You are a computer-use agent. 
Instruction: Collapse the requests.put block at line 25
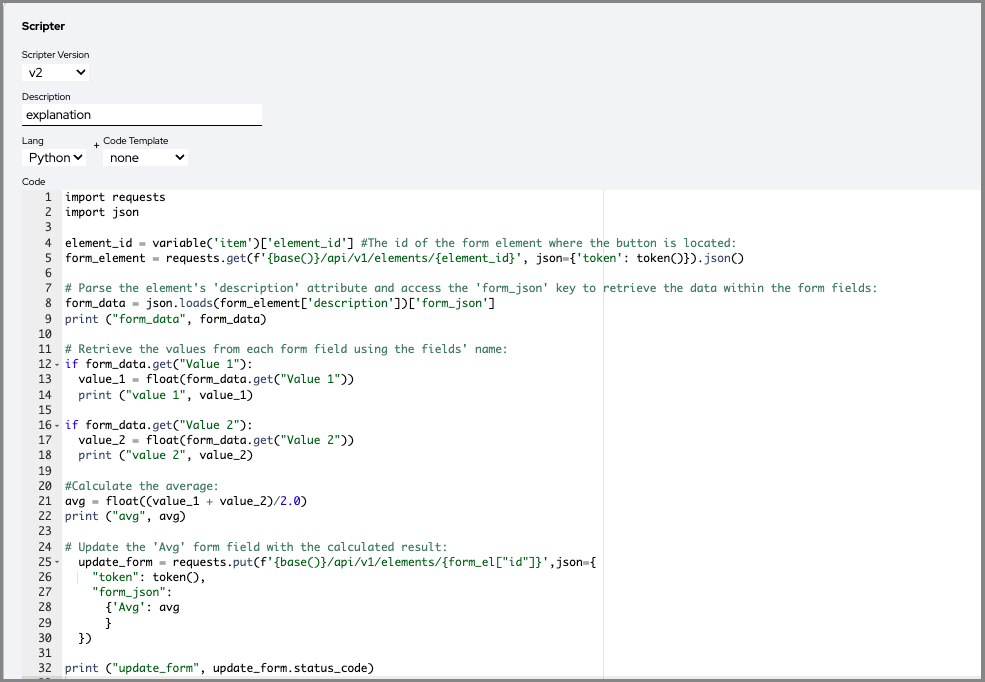click(x=56, y=563)
